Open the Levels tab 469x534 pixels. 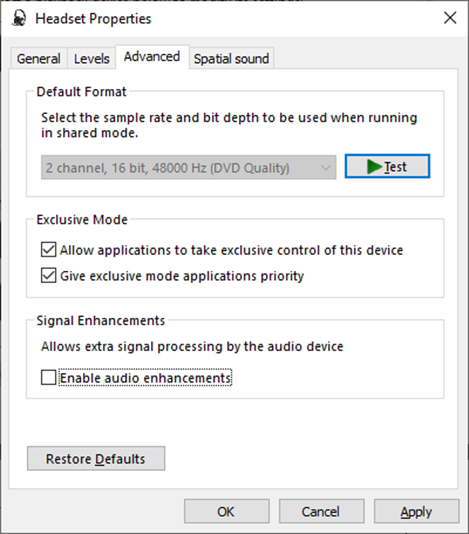92,59
